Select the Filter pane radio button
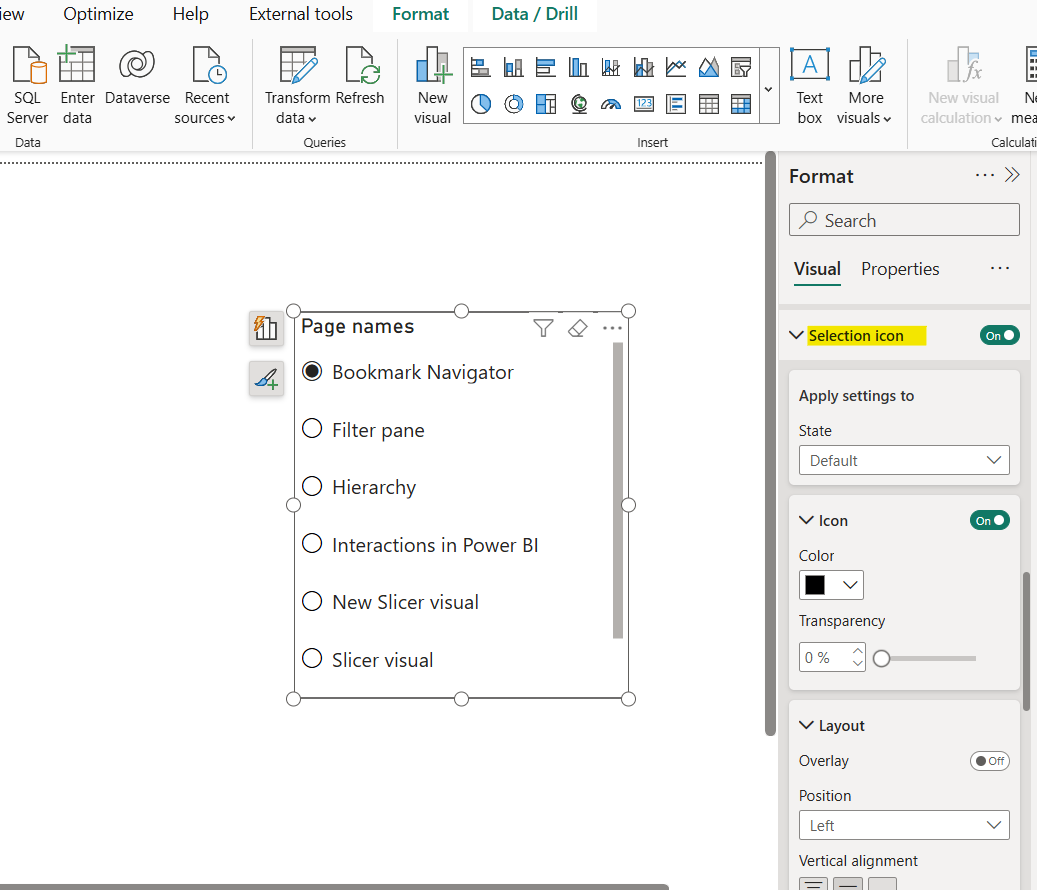This screenshot has height=890, width=1037. point(311,430)
